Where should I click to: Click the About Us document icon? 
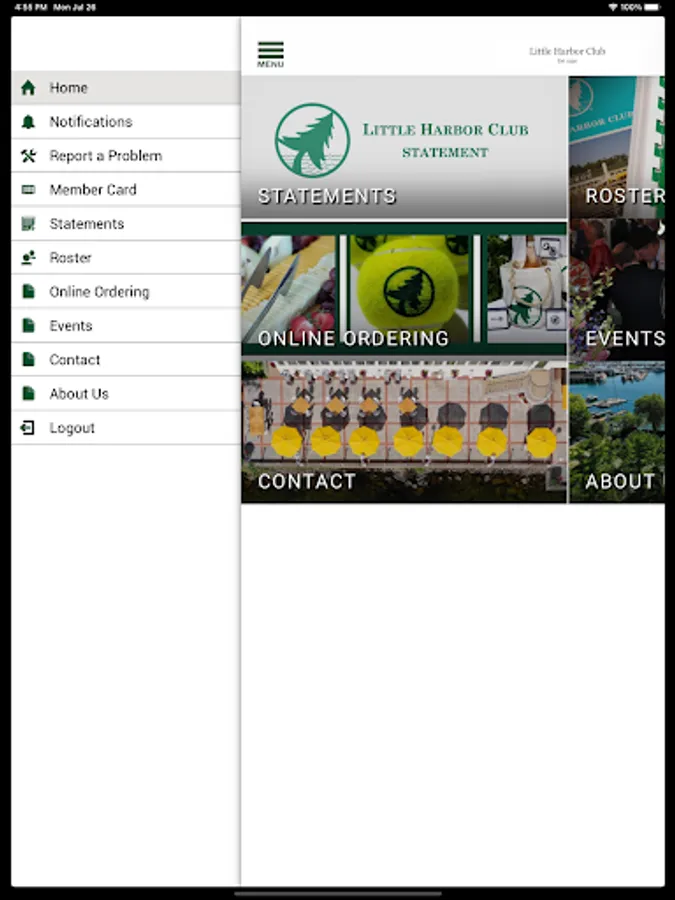[28, 394]
